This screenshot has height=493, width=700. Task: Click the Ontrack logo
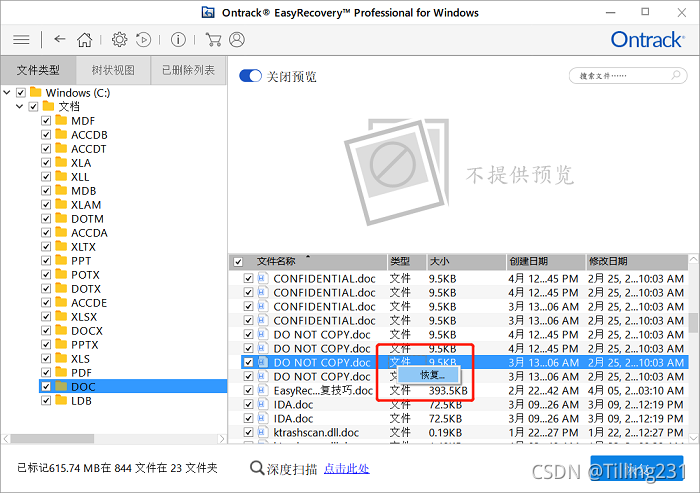click(647, 40)
